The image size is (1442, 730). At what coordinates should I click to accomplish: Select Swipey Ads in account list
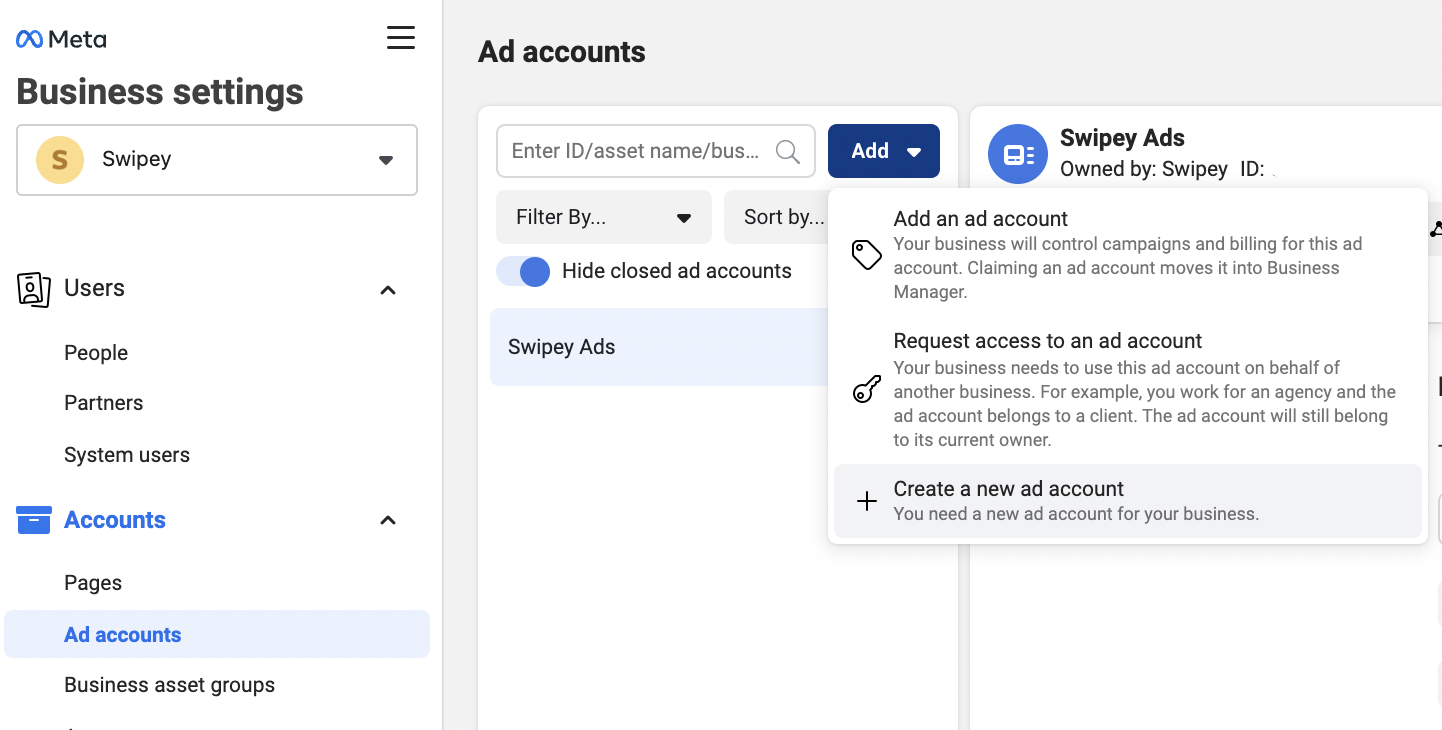(660, 347)
